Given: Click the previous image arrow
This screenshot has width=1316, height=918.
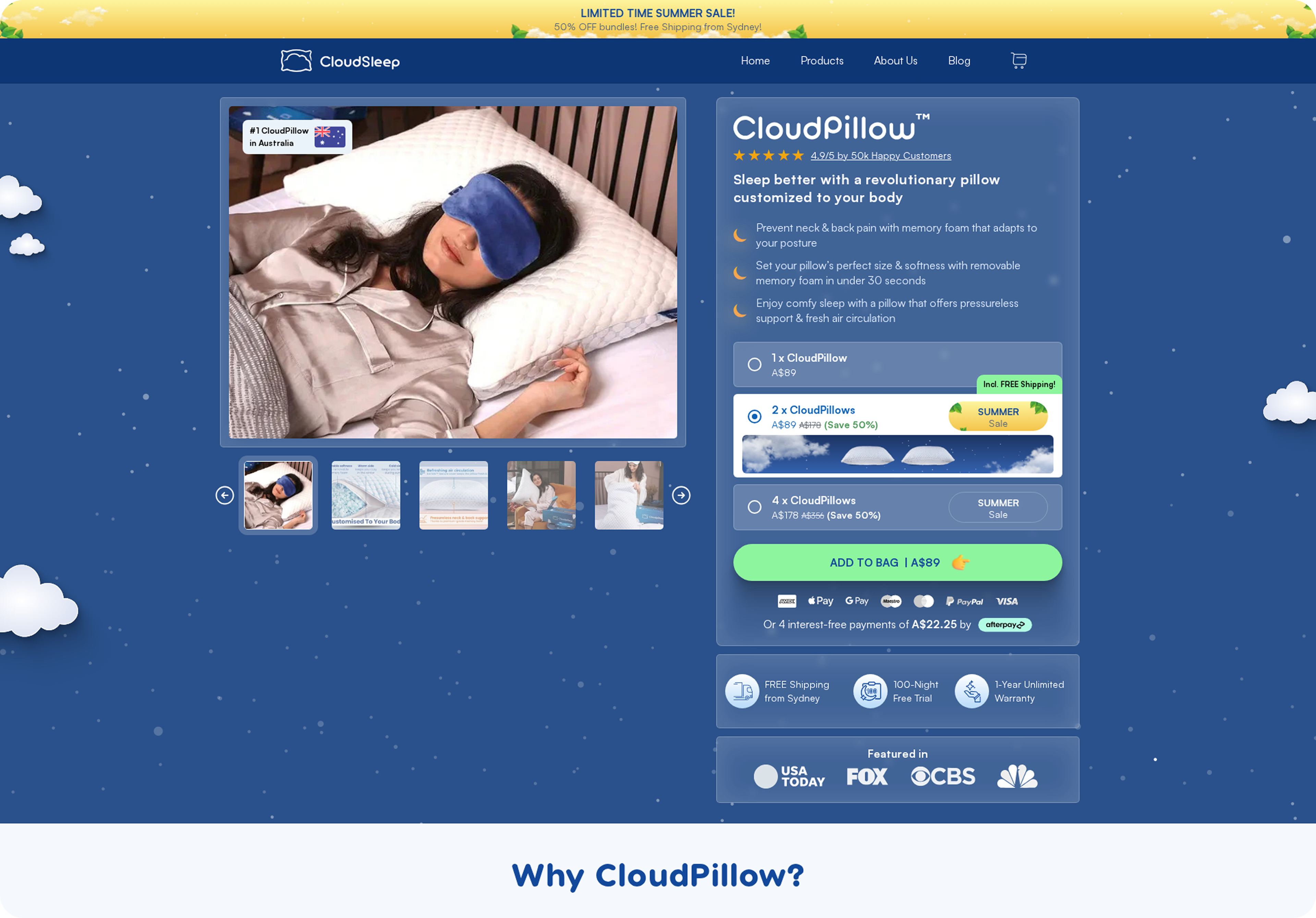Looking at the screenshot, I should (x=225, y=495).
